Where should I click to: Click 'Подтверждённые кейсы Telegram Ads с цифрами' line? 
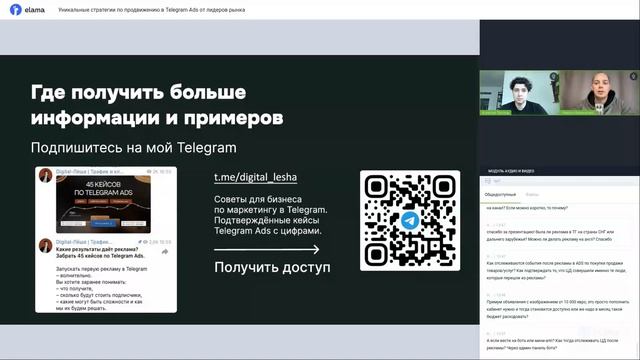tap(268, 225)
